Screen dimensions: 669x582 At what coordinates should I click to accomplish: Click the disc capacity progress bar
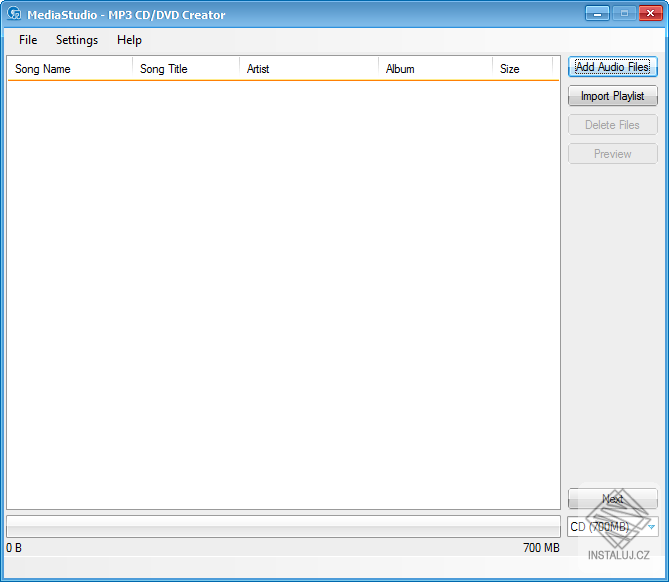(283, 526)
